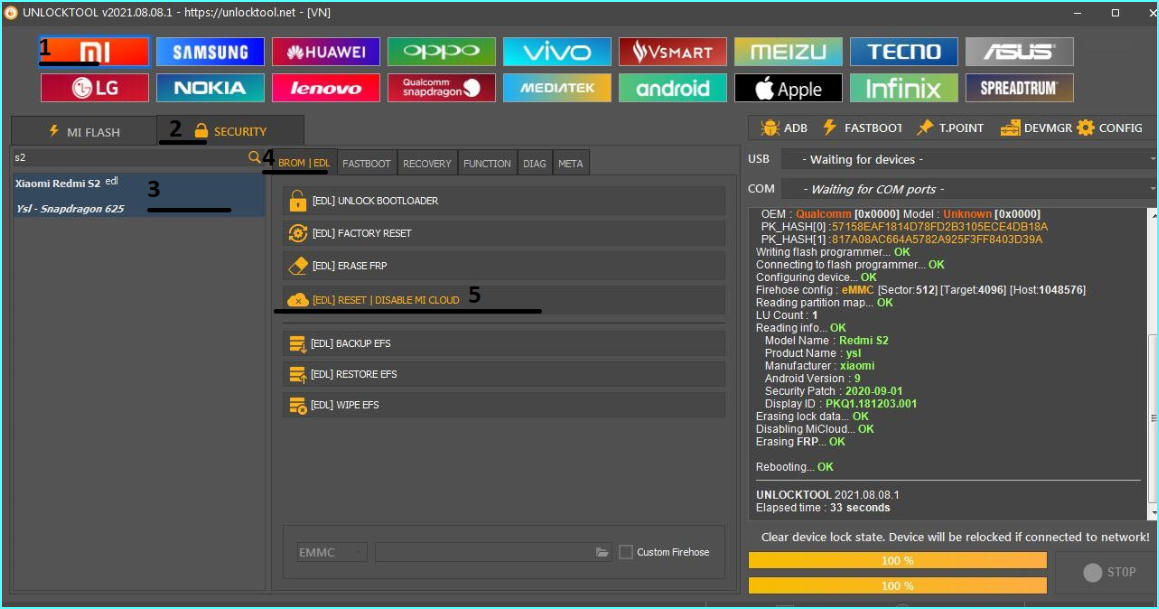Open the Fastboot toolbar tool
Screen dimensions: 1159x609
coord(862,128)
